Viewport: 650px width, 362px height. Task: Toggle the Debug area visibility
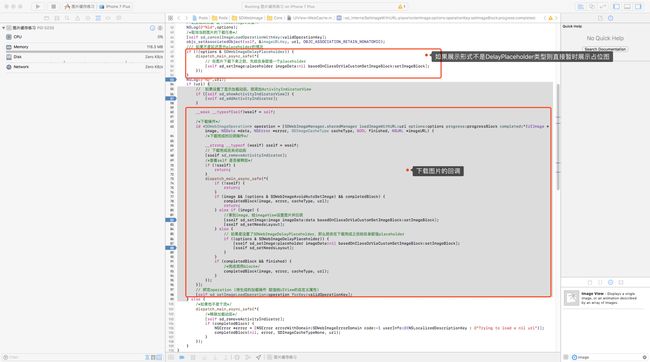(x=627, y=7)
